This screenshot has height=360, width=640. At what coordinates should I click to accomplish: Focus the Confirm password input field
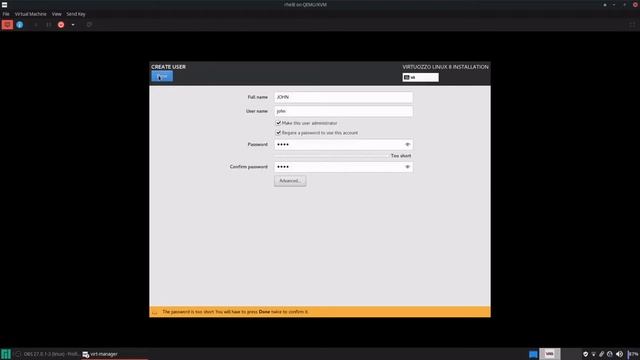343,167
